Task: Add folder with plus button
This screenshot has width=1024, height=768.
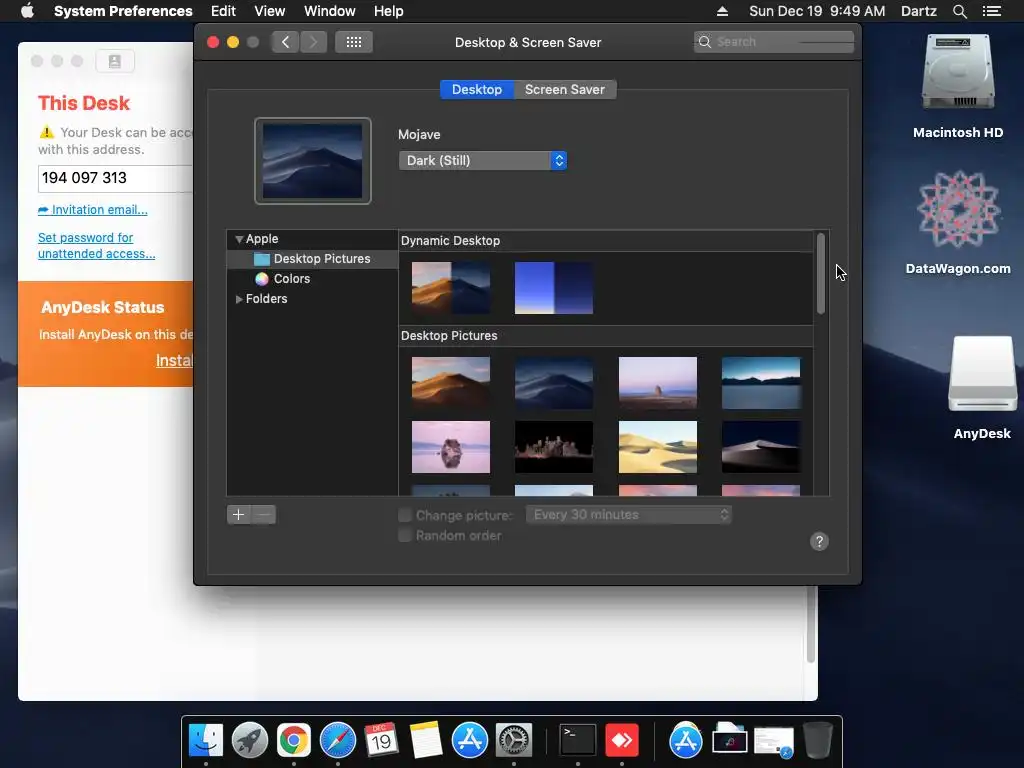Action: click(x=239, y=515)
